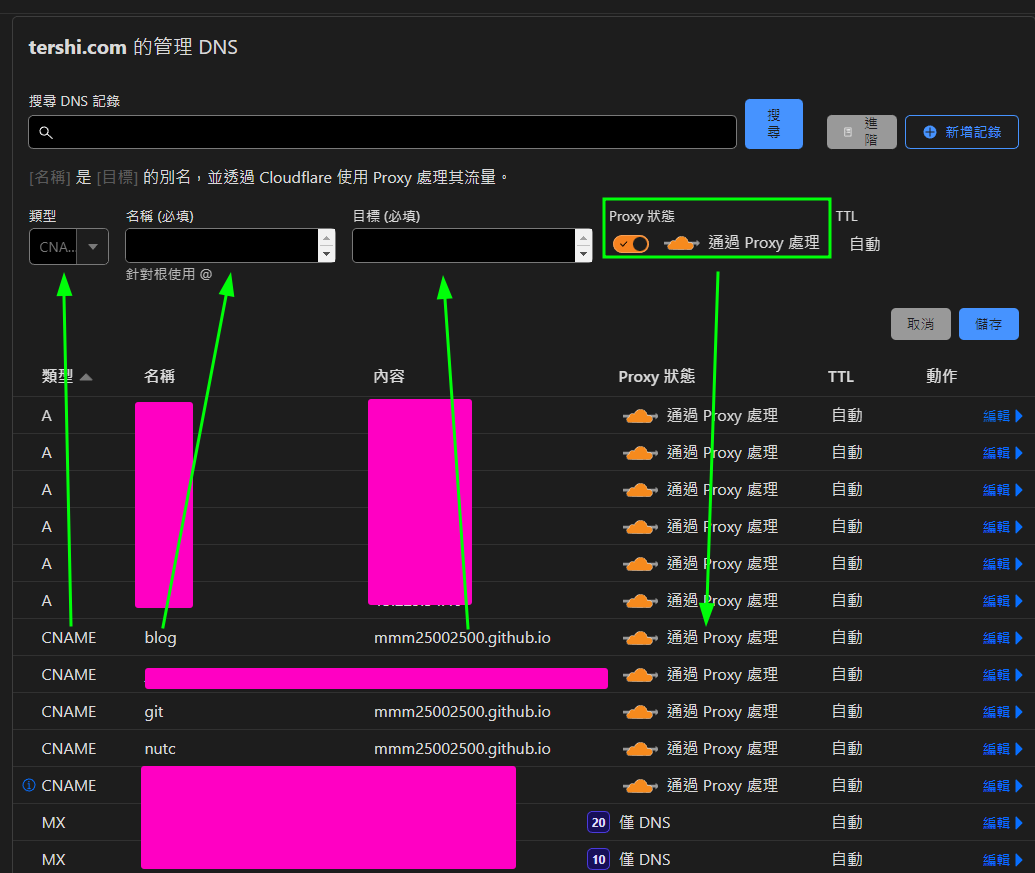Click the blog record name
The height and width of the screenshot is (873, 1035).
pyautogui.click(x=160, y=638)
